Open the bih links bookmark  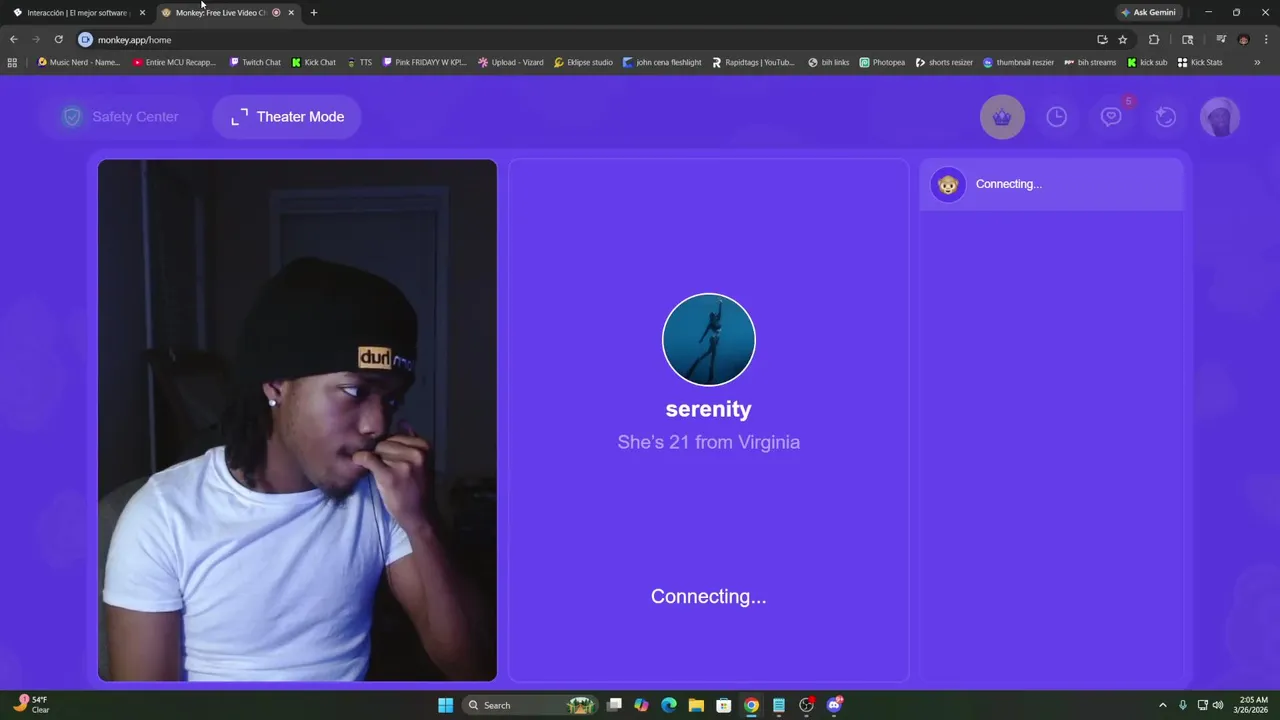[828, 62]
